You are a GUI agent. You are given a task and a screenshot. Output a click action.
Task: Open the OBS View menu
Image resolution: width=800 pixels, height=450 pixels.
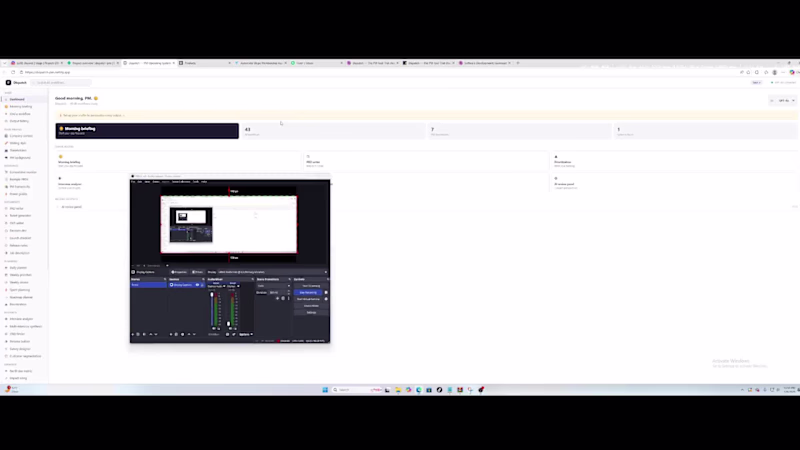pos(147,182)
